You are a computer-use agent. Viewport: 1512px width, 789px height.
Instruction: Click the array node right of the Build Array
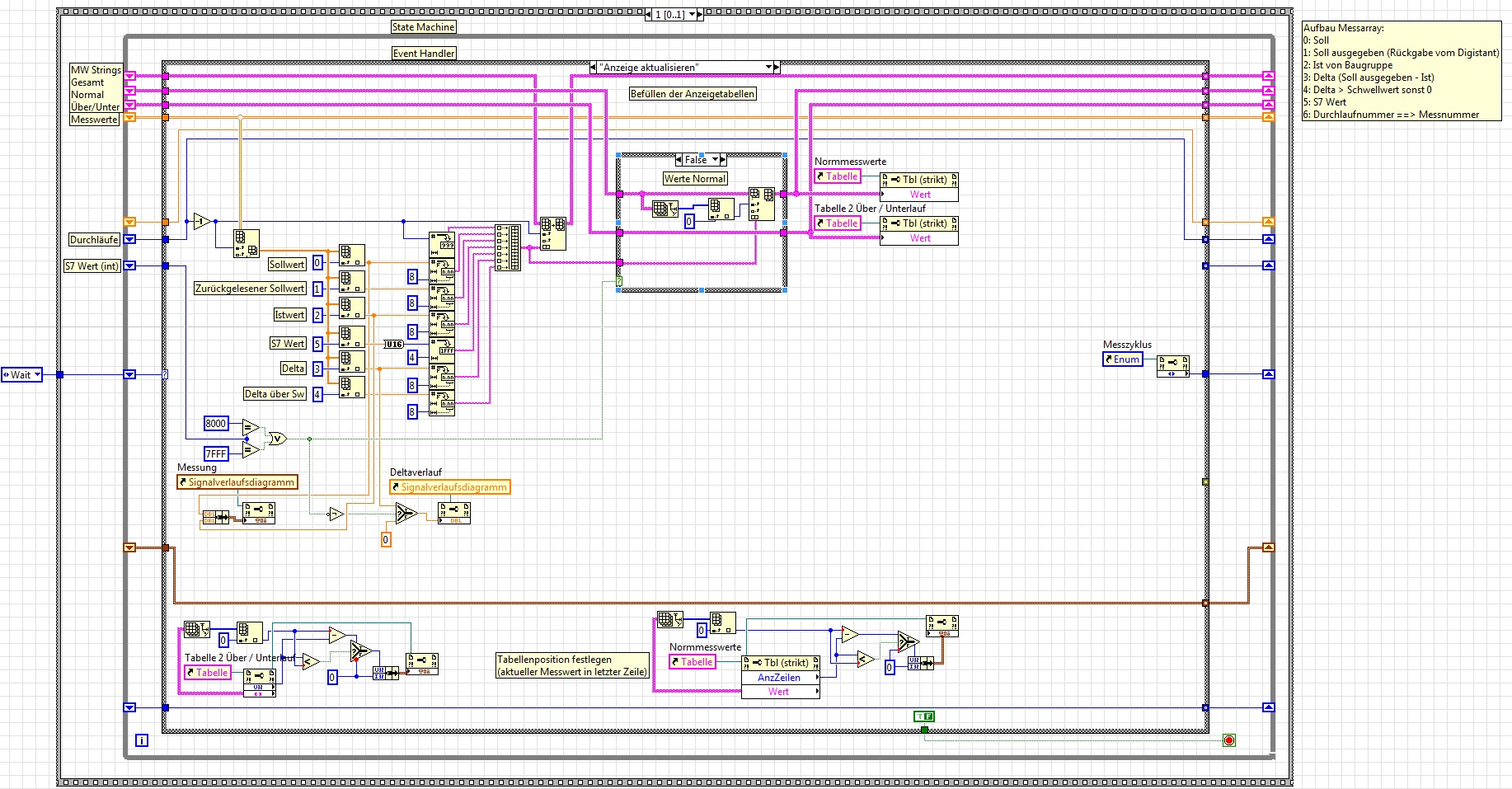(553, 234)
